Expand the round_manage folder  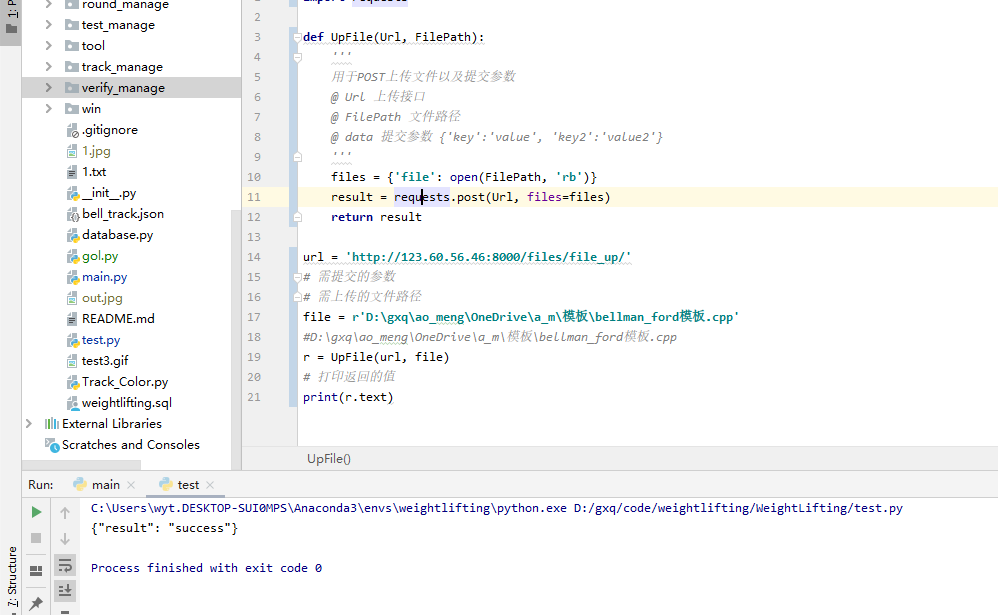coord(48,4)
